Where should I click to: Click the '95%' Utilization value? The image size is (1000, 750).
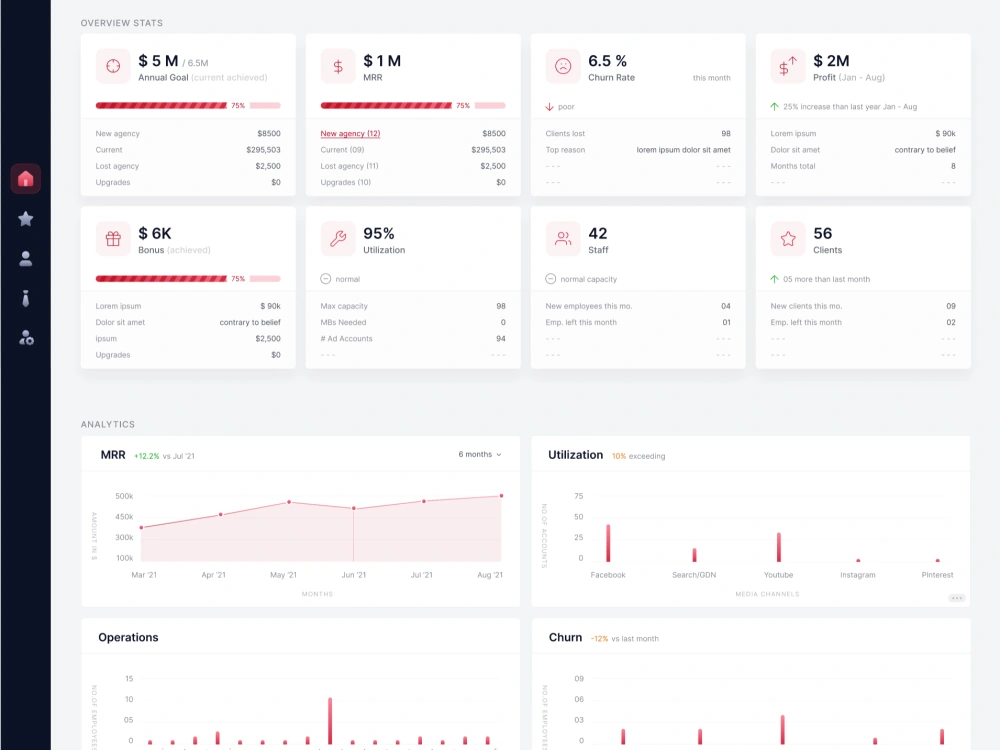click(x=379, y=233)
